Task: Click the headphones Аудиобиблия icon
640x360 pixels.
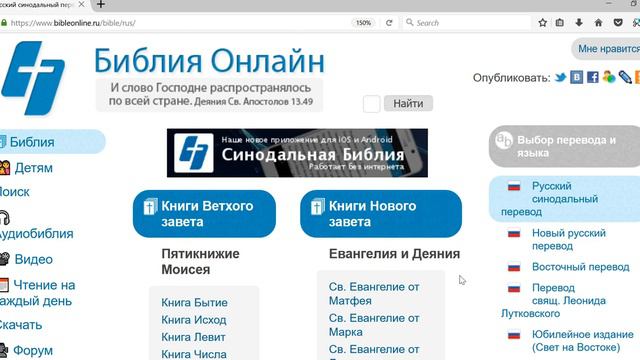Action: (4, 218)
